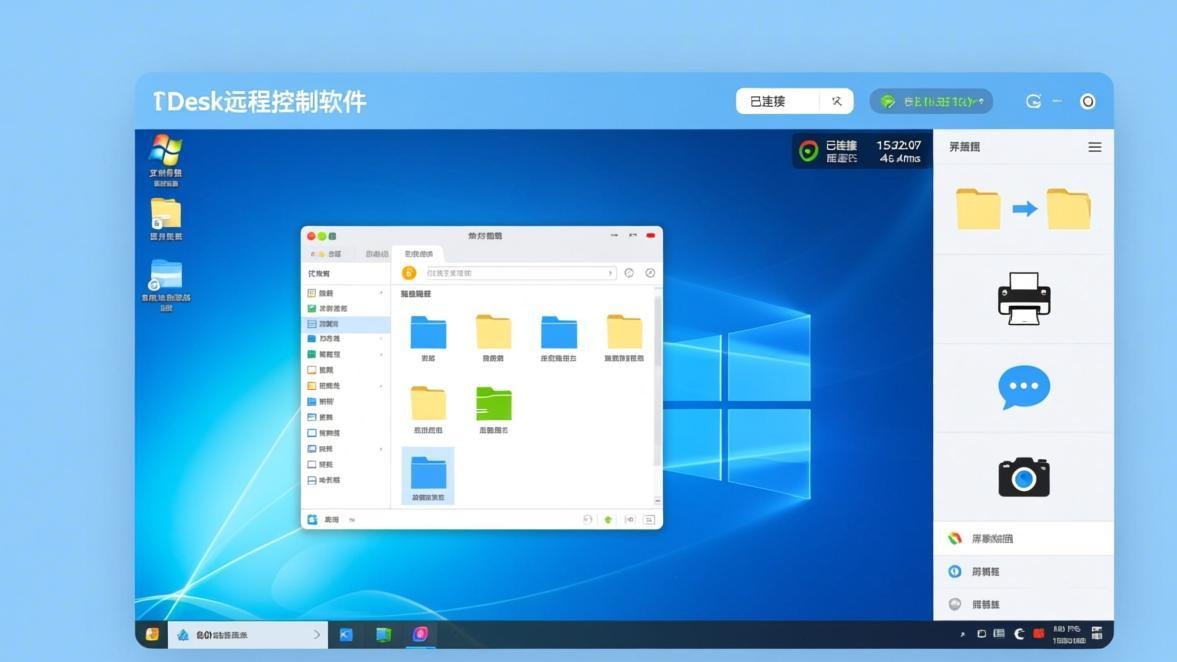
Task: Click the remote taskbar search box
Action: coord(247,634)
